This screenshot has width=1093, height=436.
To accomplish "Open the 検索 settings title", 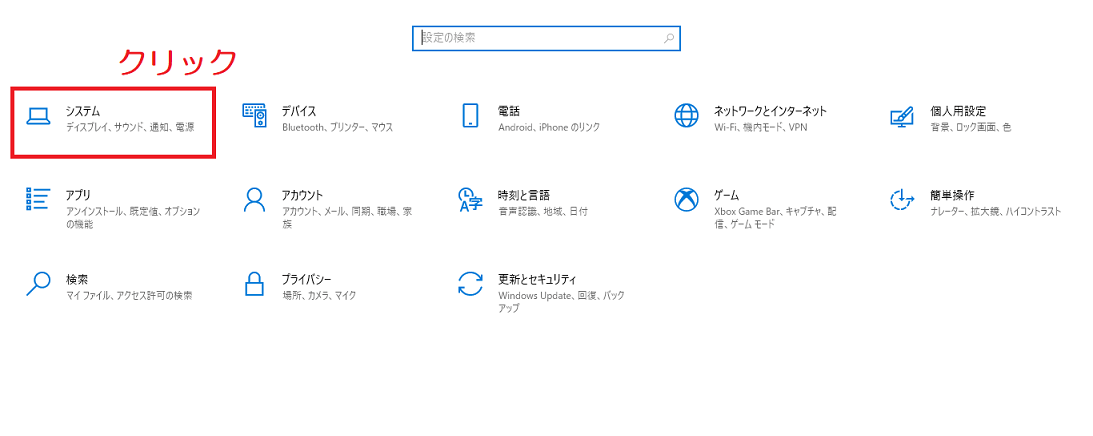I will tap(77, 278).
